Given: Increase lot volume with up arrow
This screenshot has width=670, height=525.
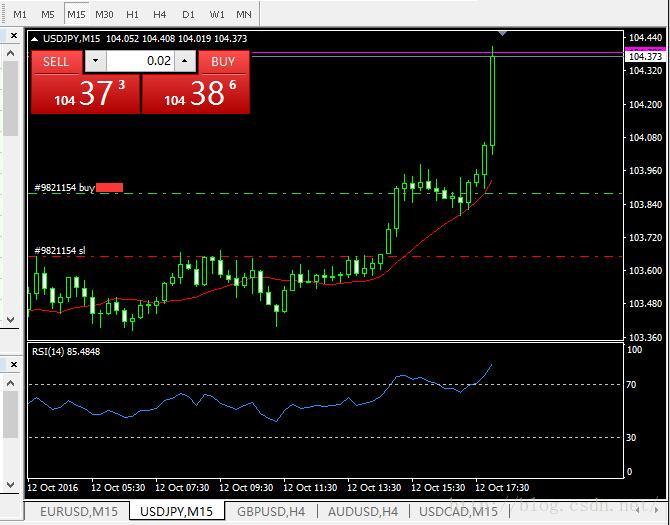Looking at the screenshot, I should pos(185,61).
